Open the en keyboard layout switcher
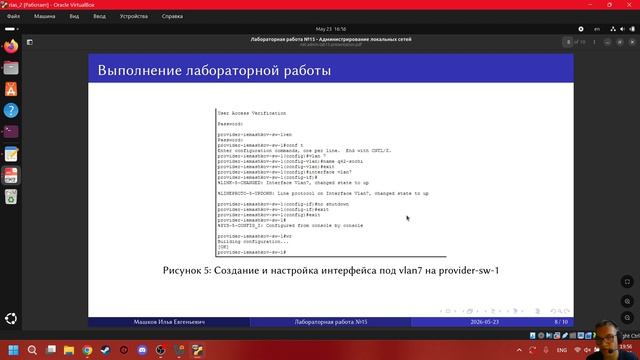Image resolution: width=640 pixels, height=360 pixels. pyautogui.click(x=597, y=29)
